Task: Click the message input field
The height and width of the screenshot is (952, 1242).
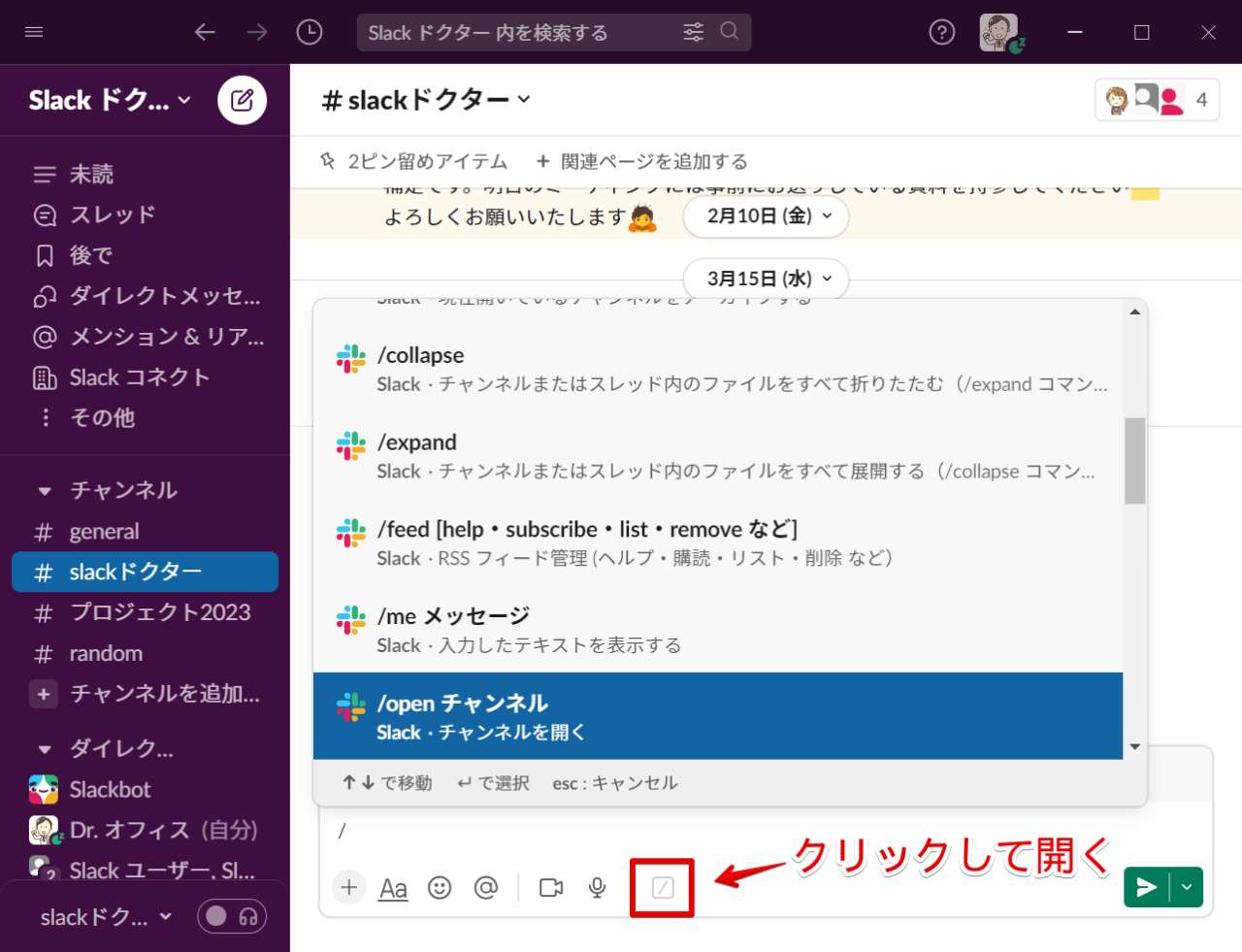Action: click(x=766, y=831)
